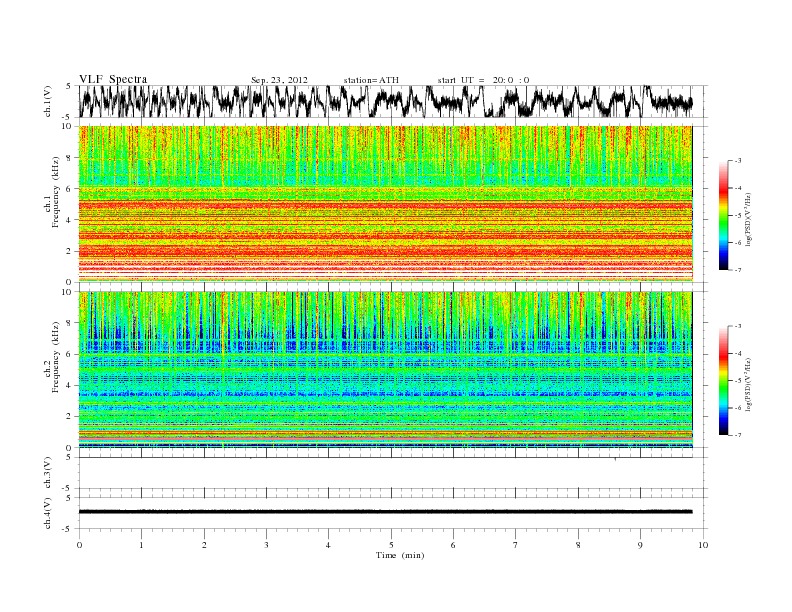
Task: Click time axis tick label "5"
Action: click(391, 545)
